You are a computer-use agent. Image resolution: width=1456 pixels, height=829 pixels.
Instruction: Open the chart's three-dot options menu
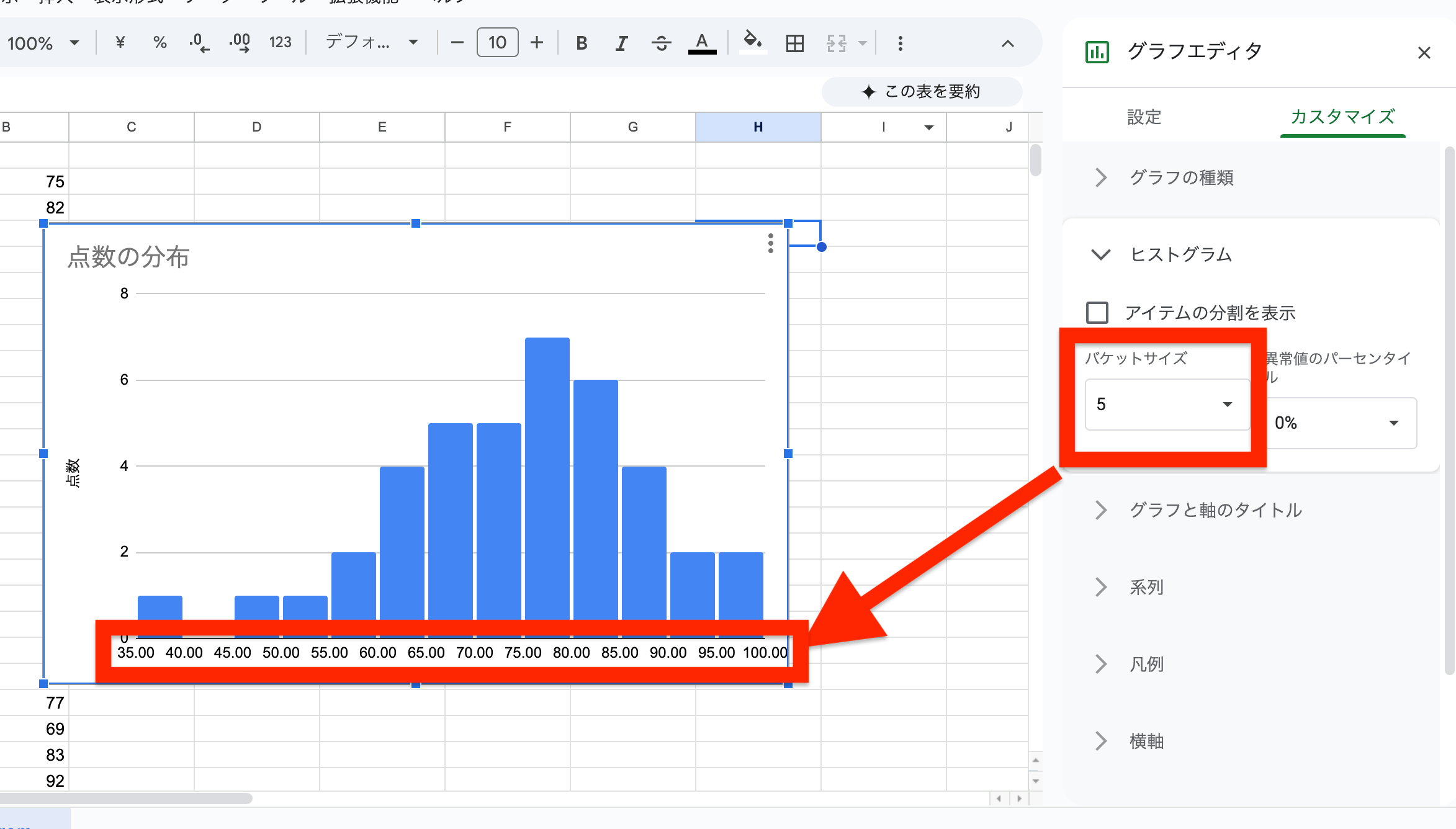coord(770,244)
